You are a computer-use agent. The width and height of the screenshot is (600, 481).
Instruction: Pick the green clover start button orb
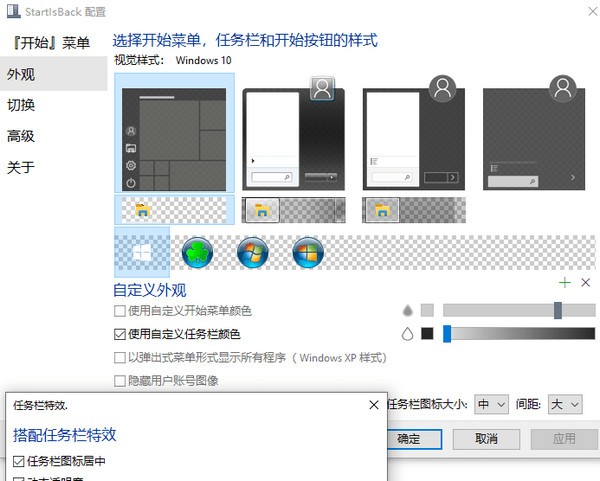click(x=197, y=253)
